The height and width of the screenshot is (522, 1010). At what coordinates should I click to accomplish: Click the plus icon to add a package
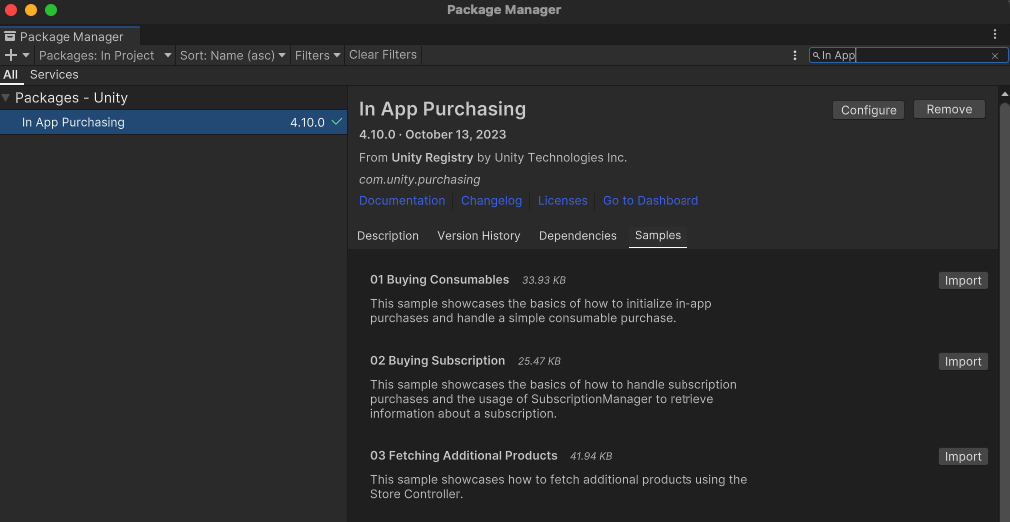pyautogui.click(x=10, y=55)
